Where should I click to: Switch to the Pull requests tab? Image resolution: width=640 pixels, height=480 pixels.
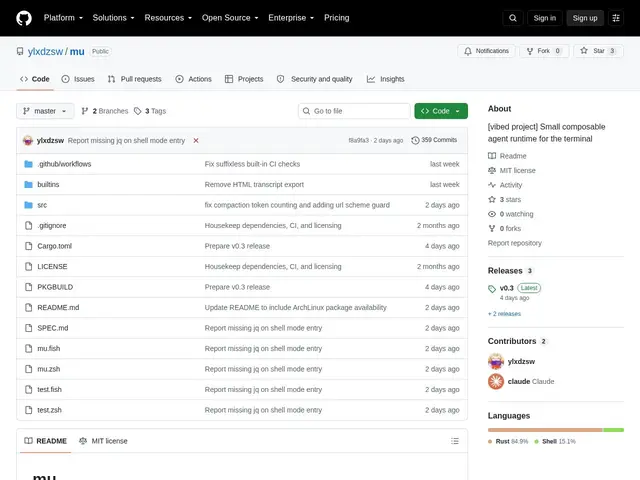tap(135, 79)
